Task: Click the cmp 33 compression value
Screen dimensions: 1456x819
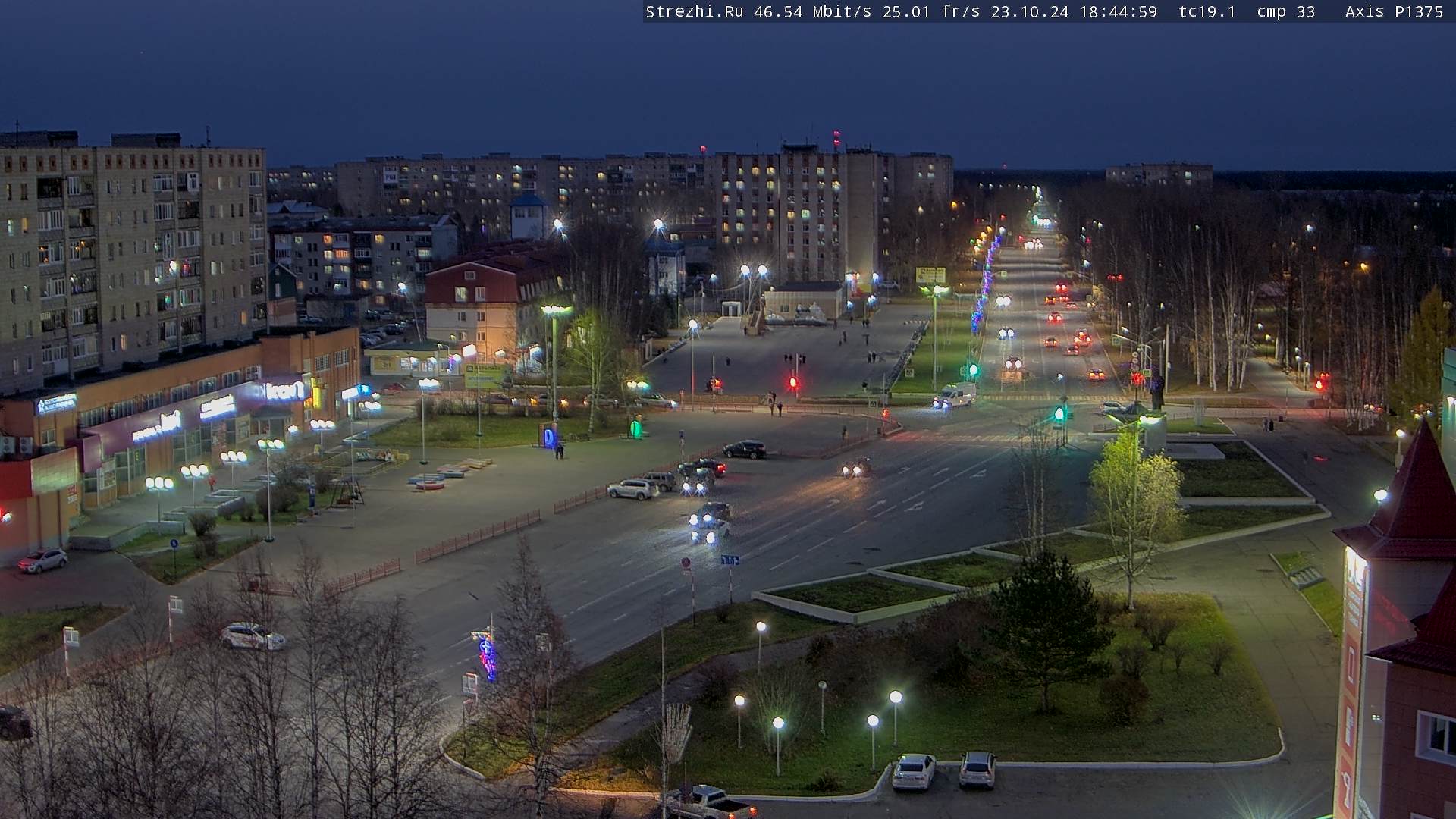Action: coord(1286,11)
